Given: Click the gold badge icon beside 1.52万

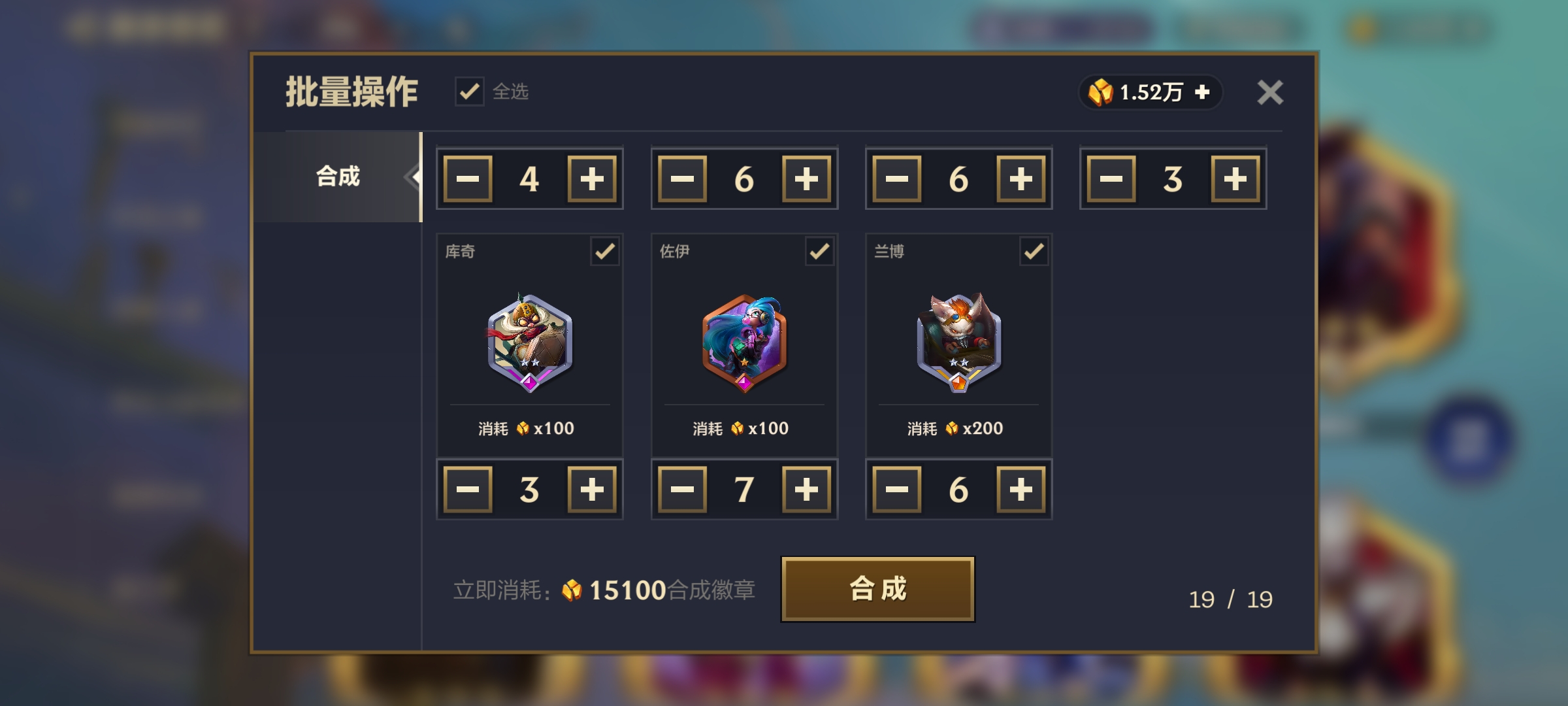Looking at the screenshot, I should click(x=1101, y=92).
